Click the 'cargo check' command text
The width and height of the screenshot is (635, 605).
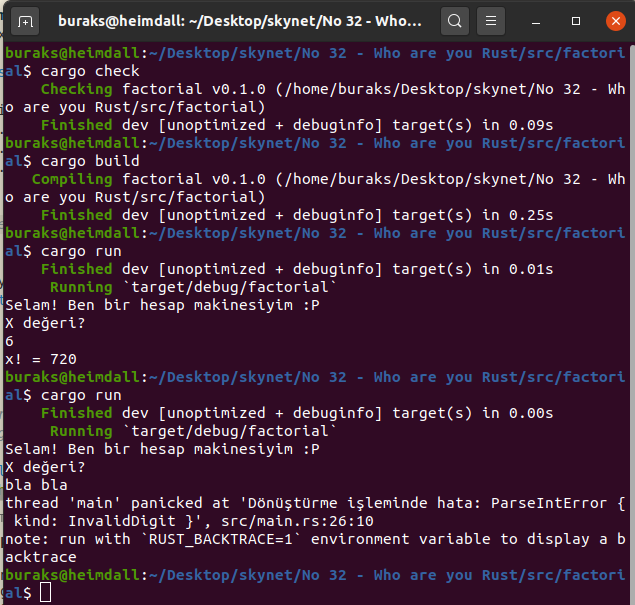coord(90,71)
